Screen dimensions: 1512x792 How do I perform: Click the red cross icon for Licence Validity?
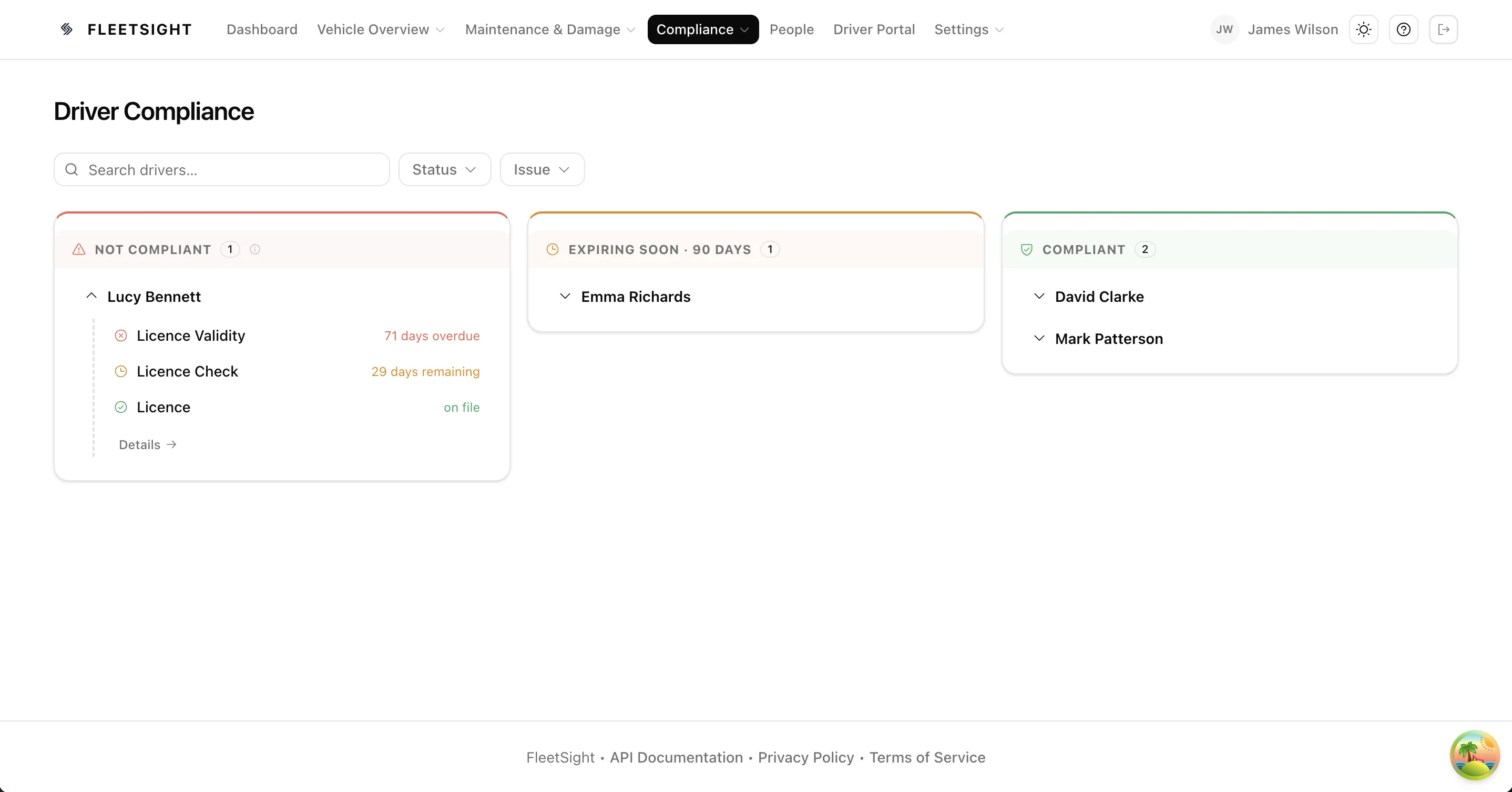(x=121, y=336)
